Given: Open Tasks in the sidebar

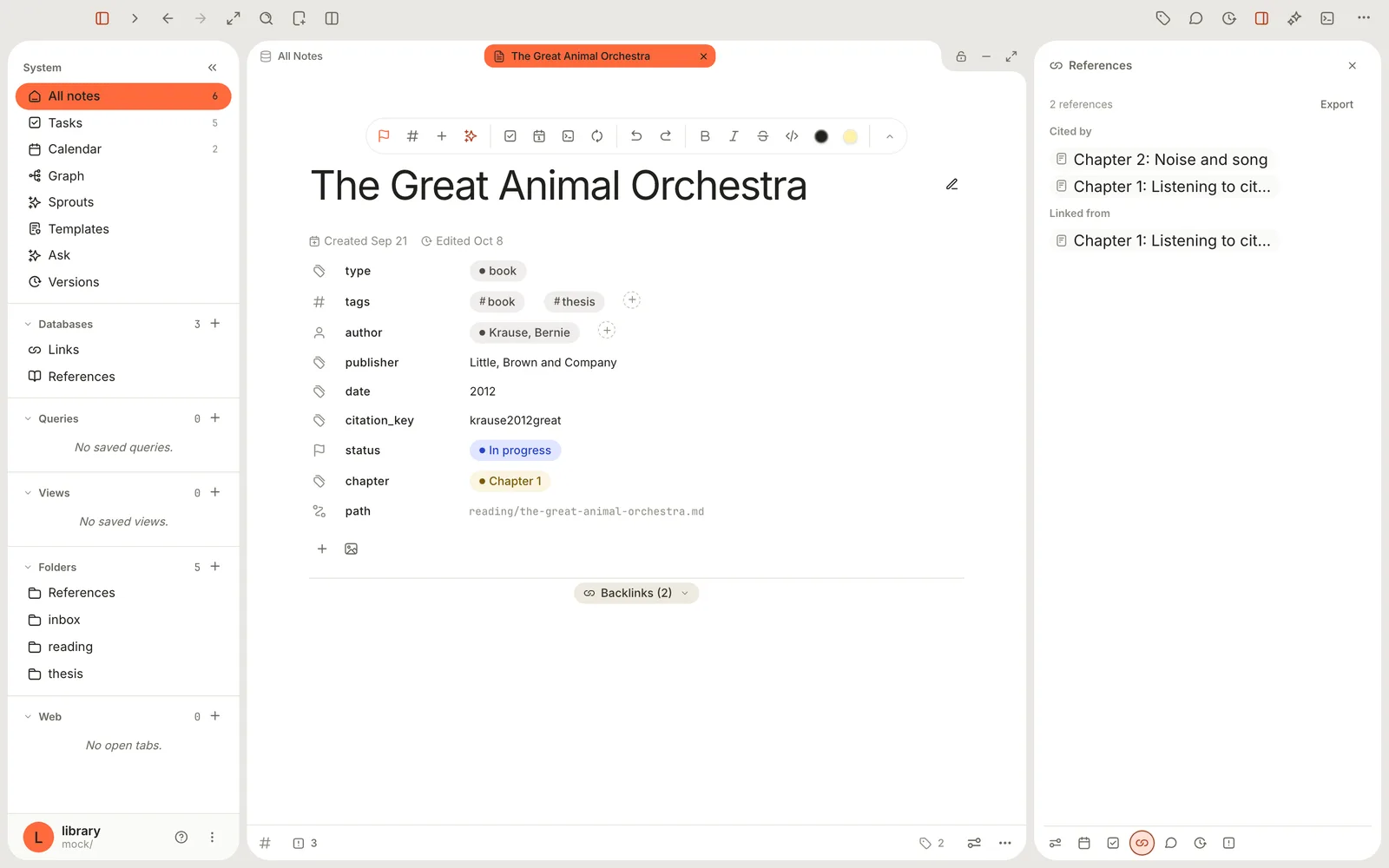Looking at the screenshot, I should pyautogui.click(x=123, y=123).
